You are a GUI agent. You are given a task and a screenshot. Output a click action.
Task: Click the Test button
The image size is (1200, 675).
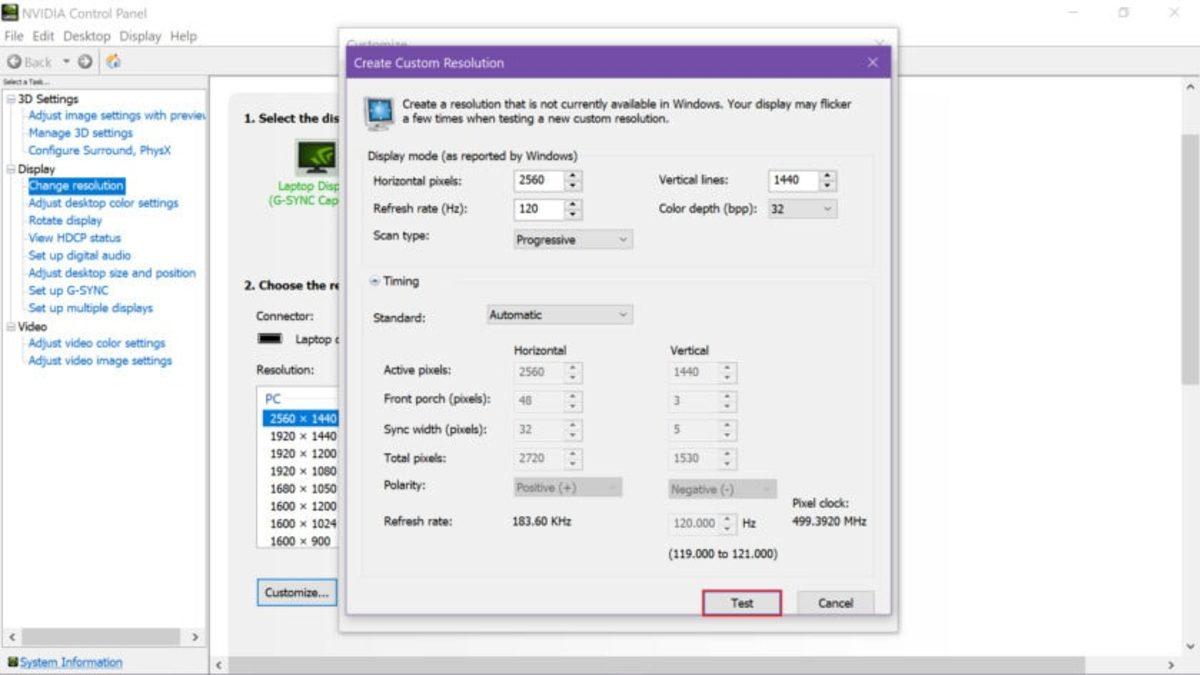(742, 603)
